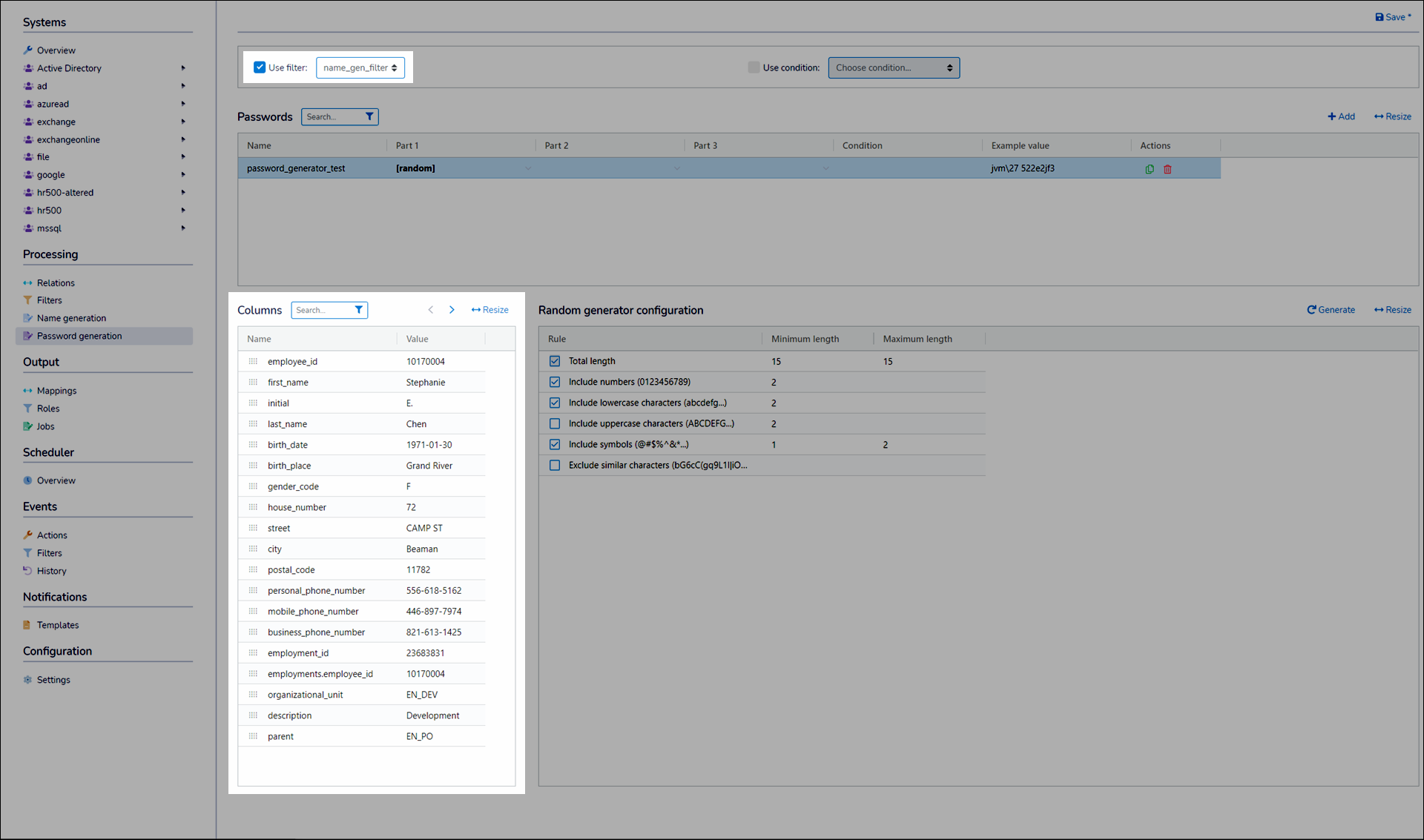1424x840 pixels.
Task: Enable Exclude similar characters rule
Action: tap(555, 466)
